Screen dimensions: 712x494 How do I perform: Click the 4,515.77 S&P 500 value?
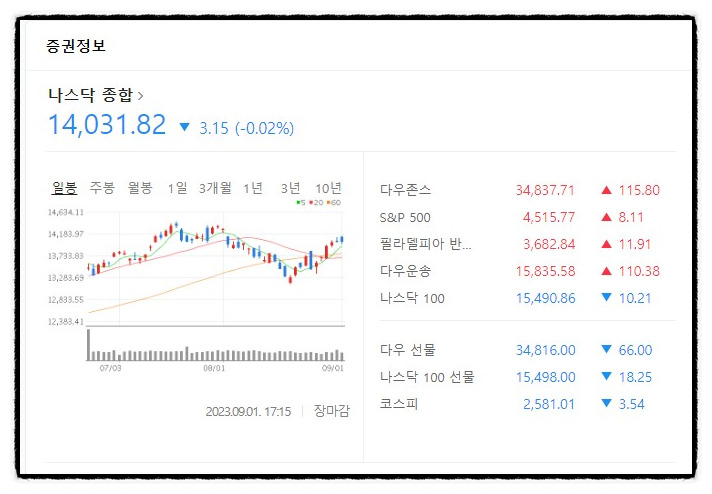549,217
